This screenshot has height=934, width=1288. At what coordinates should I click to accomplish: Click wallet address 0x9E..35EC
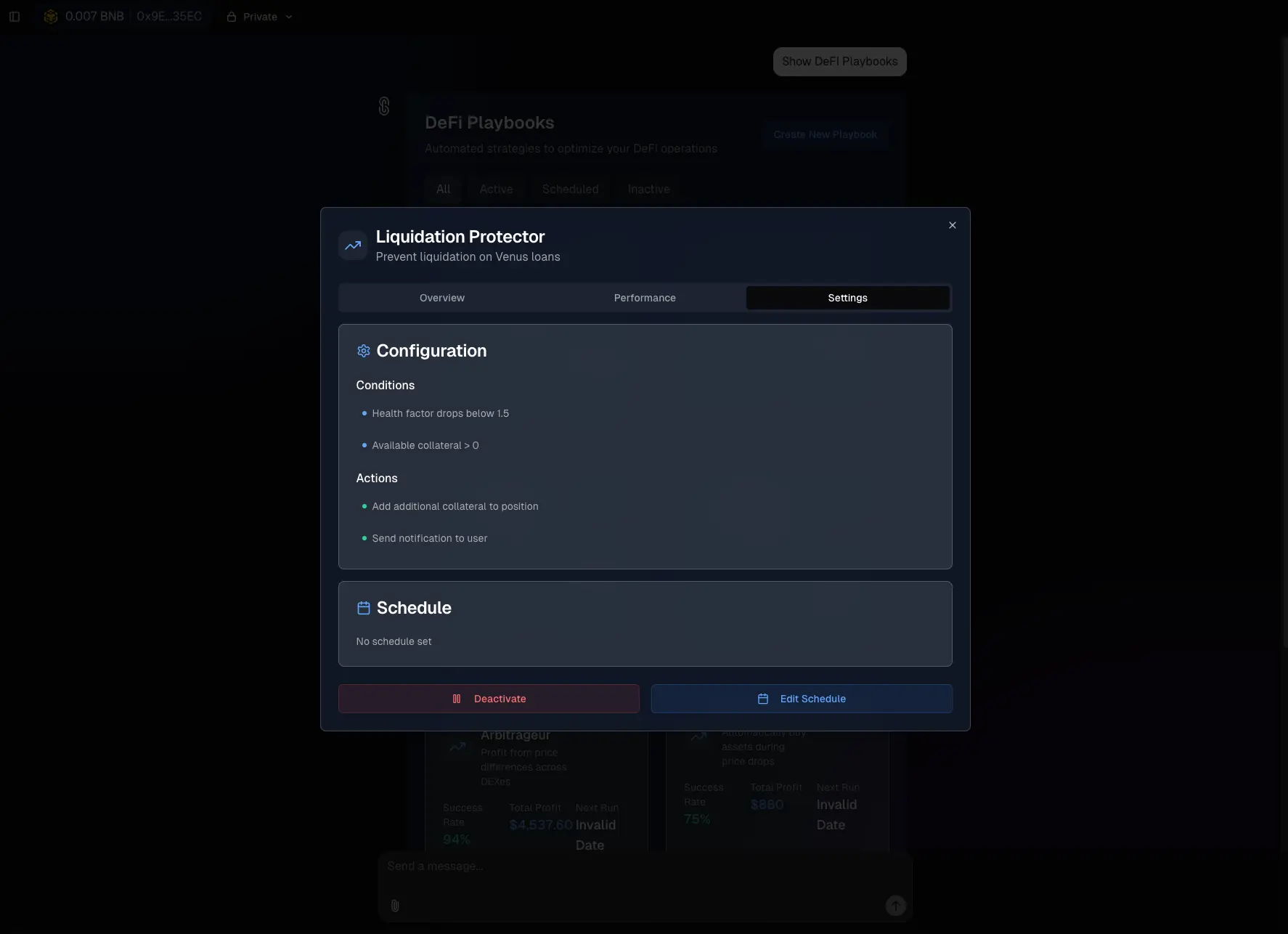(x=169, y=17)
